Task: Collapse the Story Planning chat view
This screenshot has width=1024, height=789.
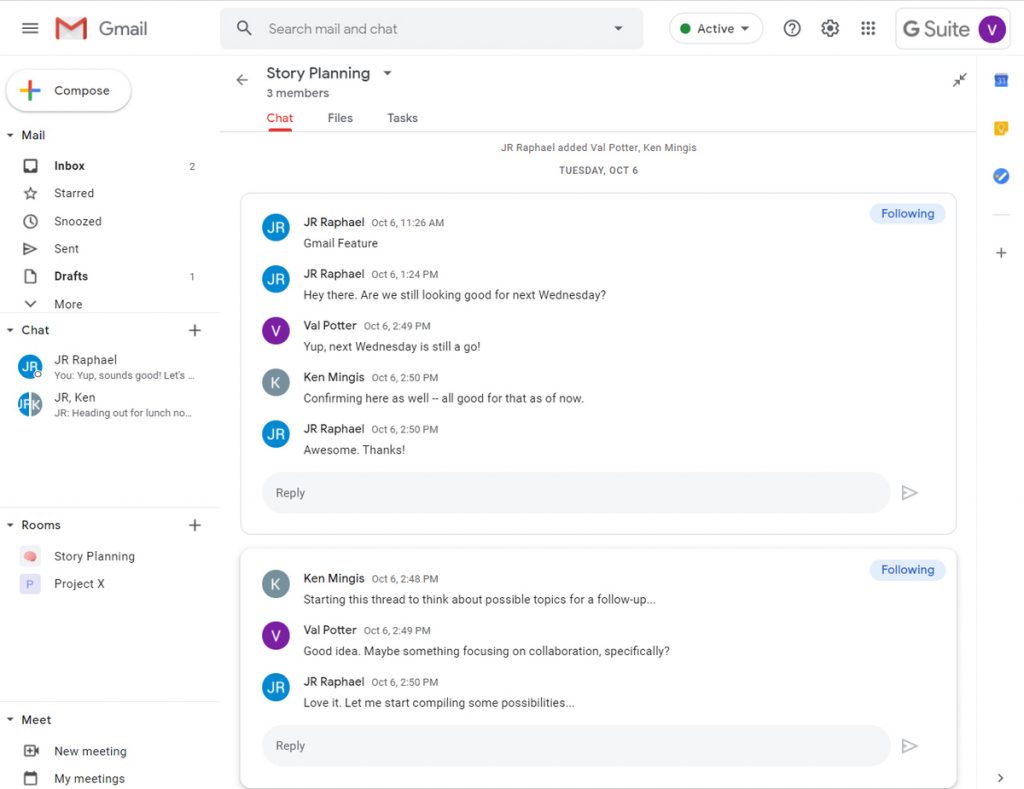Action: 959,79
